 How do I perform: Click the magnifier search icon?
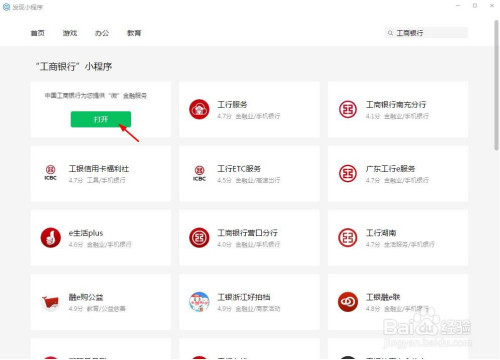[x=390, y=33]
